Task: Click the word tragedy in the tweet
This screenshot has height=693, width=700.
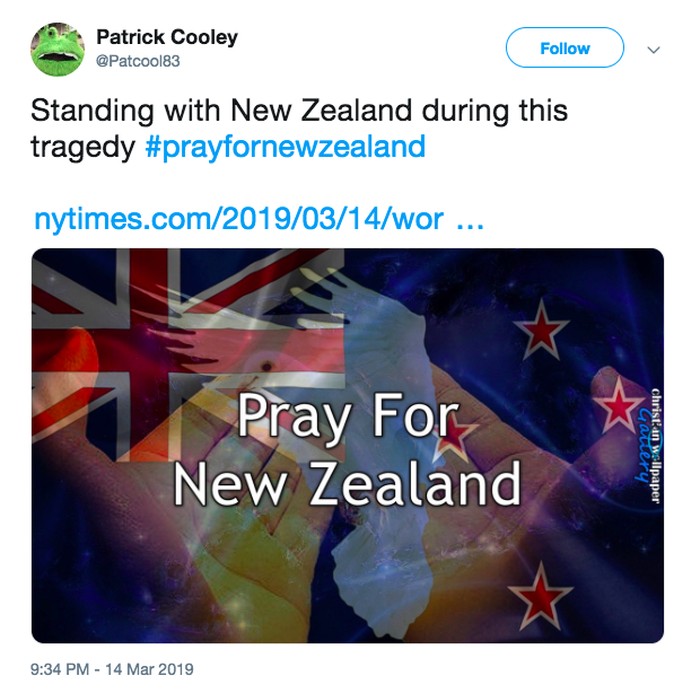Action: [83, 147]
